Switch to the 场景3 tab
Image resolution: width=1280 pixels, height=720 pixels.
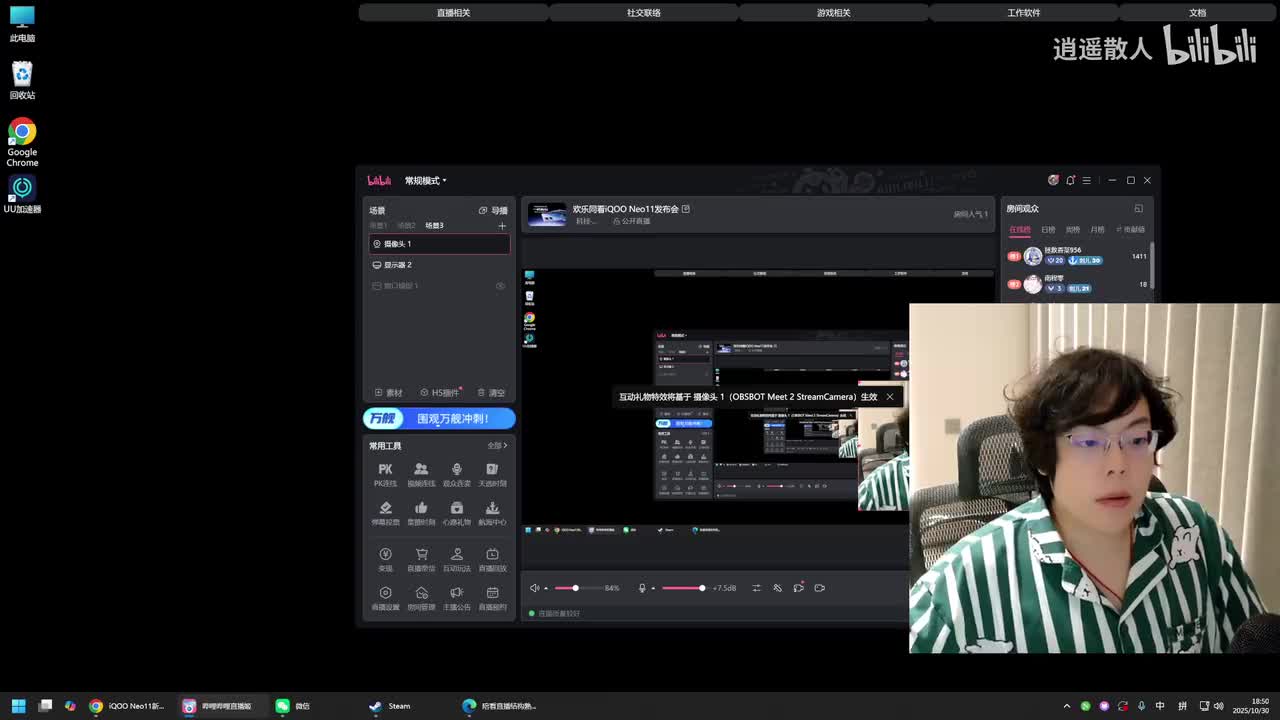(434, 226)
